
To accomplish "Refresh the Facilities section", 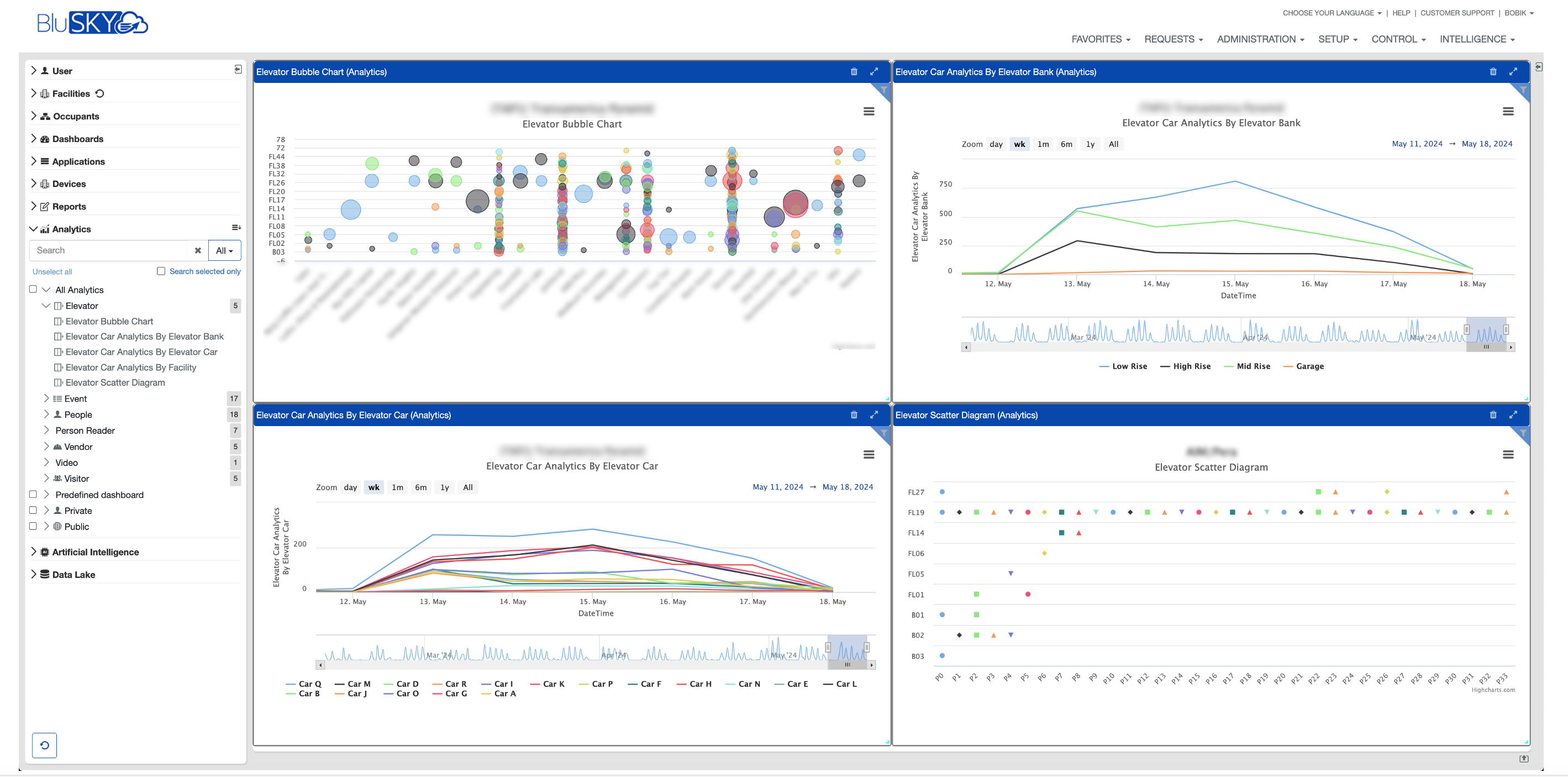I will 100,93.
